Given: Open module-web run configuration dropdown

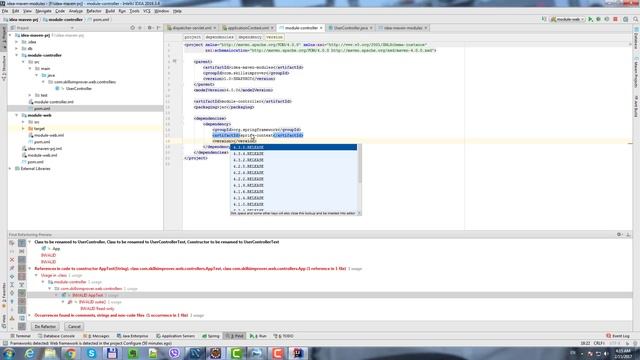Looking at the screenshot, I should coord(567,19).
